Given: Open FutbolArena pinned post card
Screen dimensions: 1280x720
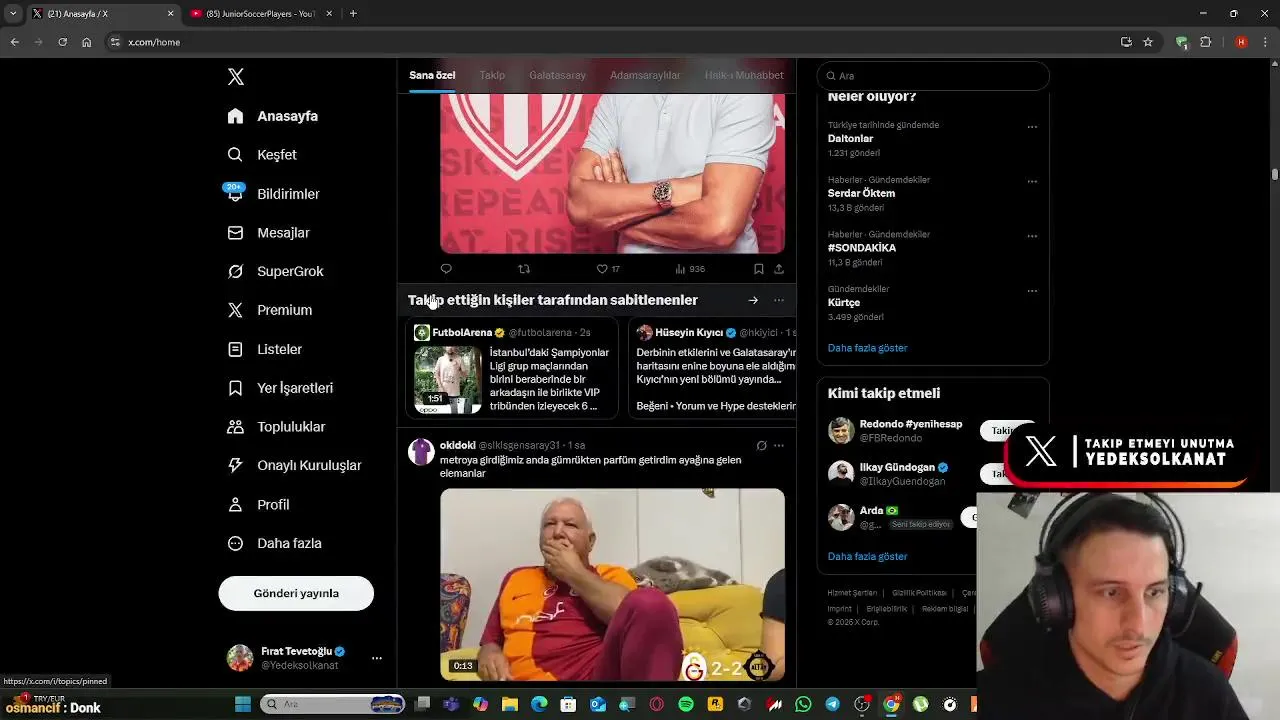Looking at the screenshot, I should click(512, 368).
